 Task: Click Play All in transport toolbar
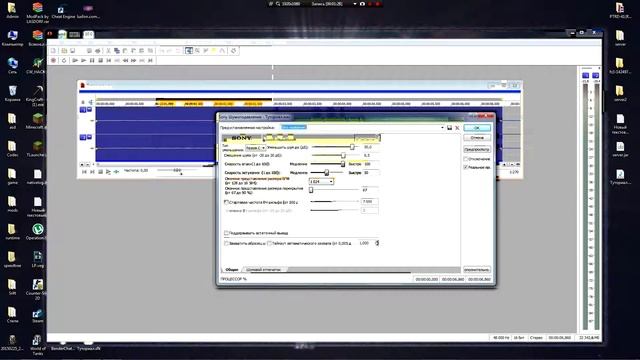pyautogui.click(x=75, y=60)
